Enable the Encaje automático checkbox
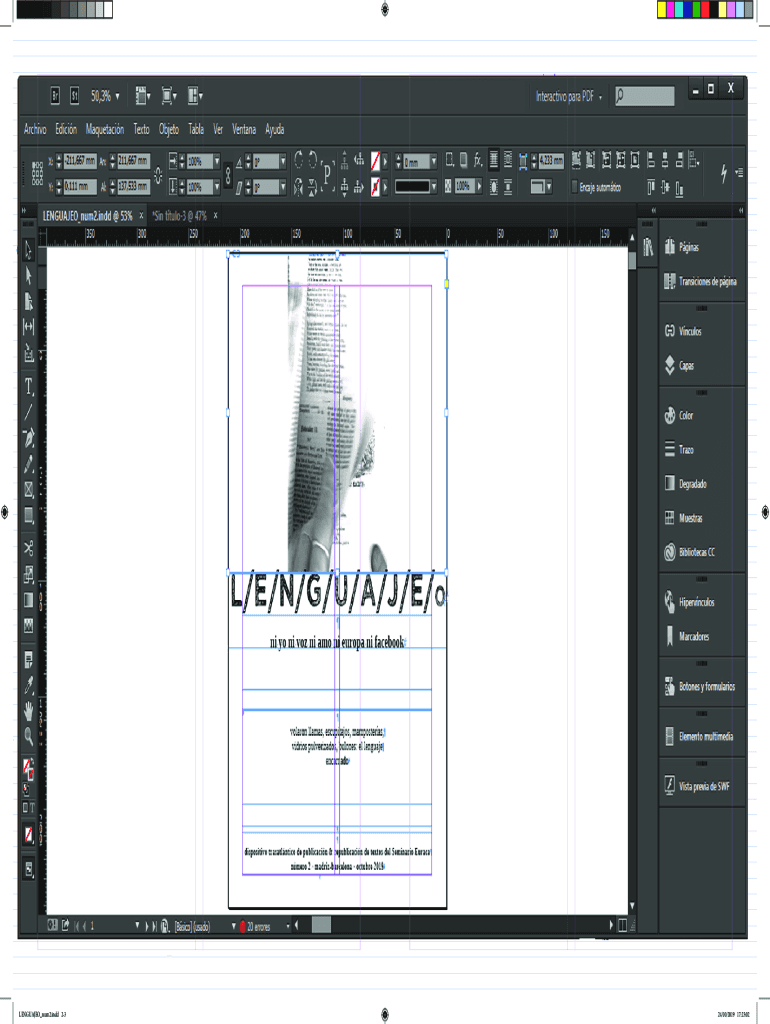The height and width of the screenshot is (1024, 770). (575, 187)
